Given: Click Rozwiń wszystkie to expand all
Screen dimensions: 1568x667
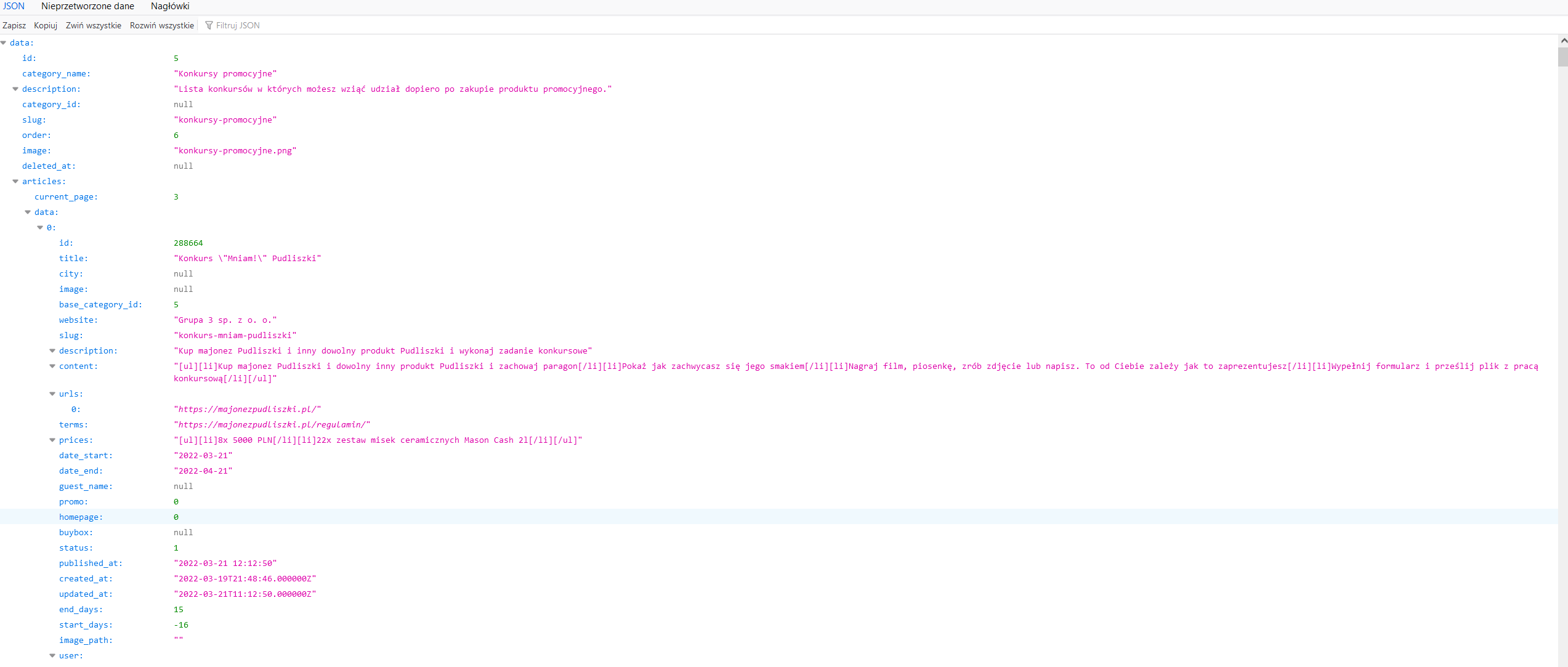Looking at the screenshot, I should [x=161, y=25].
